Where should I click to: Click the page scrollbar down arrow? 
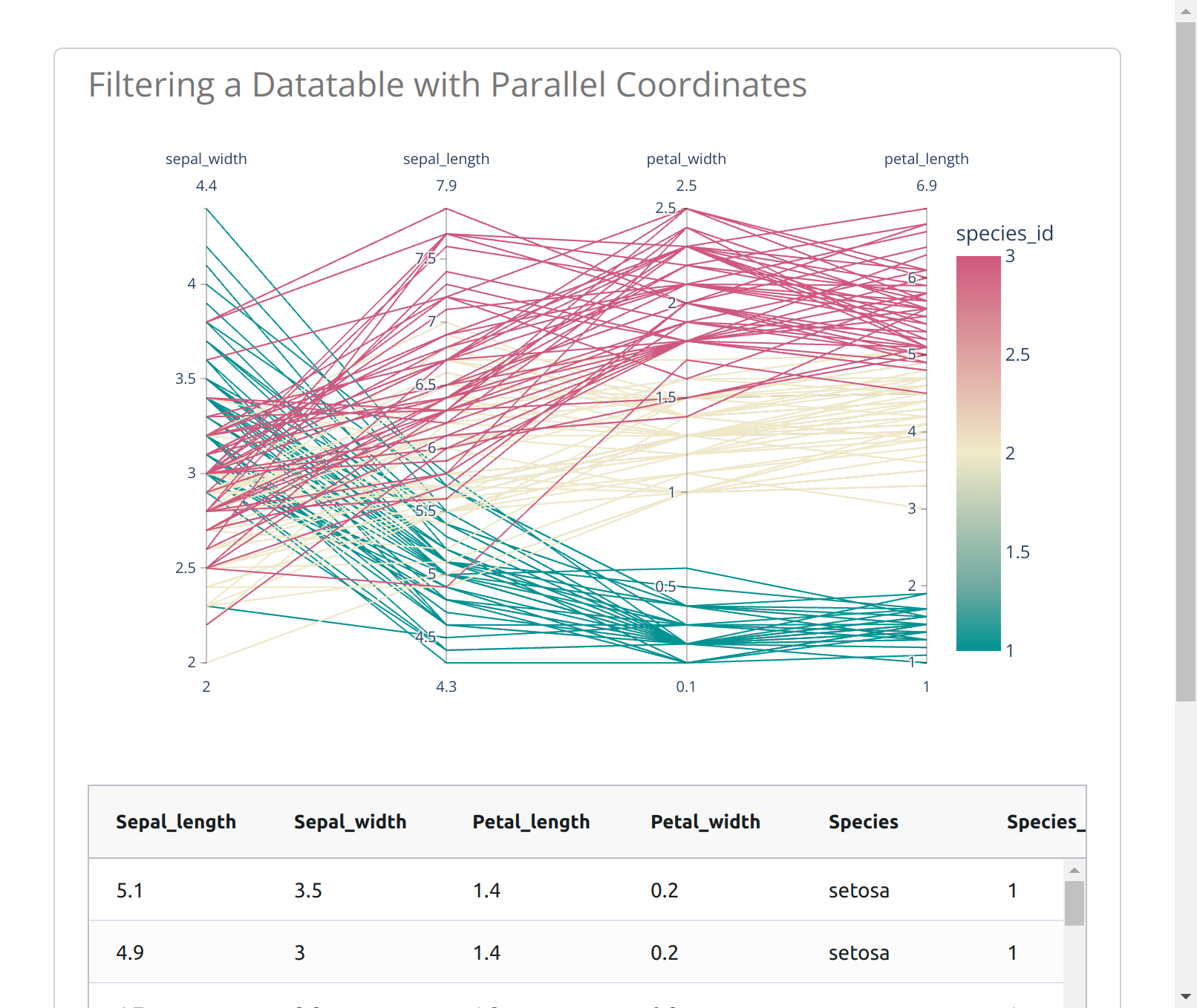(x=1186, y=997)
